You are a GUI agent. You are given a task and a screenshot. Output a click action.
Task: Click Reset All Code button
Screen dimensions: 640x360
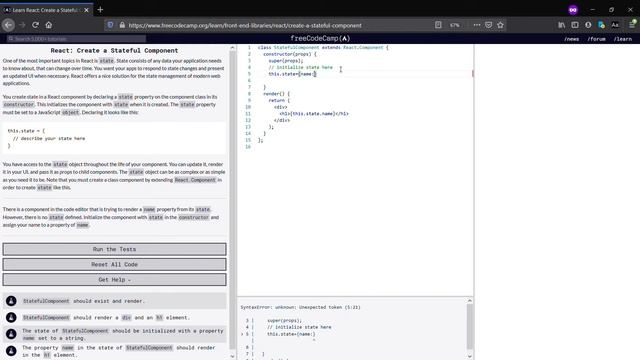(114, 264)
